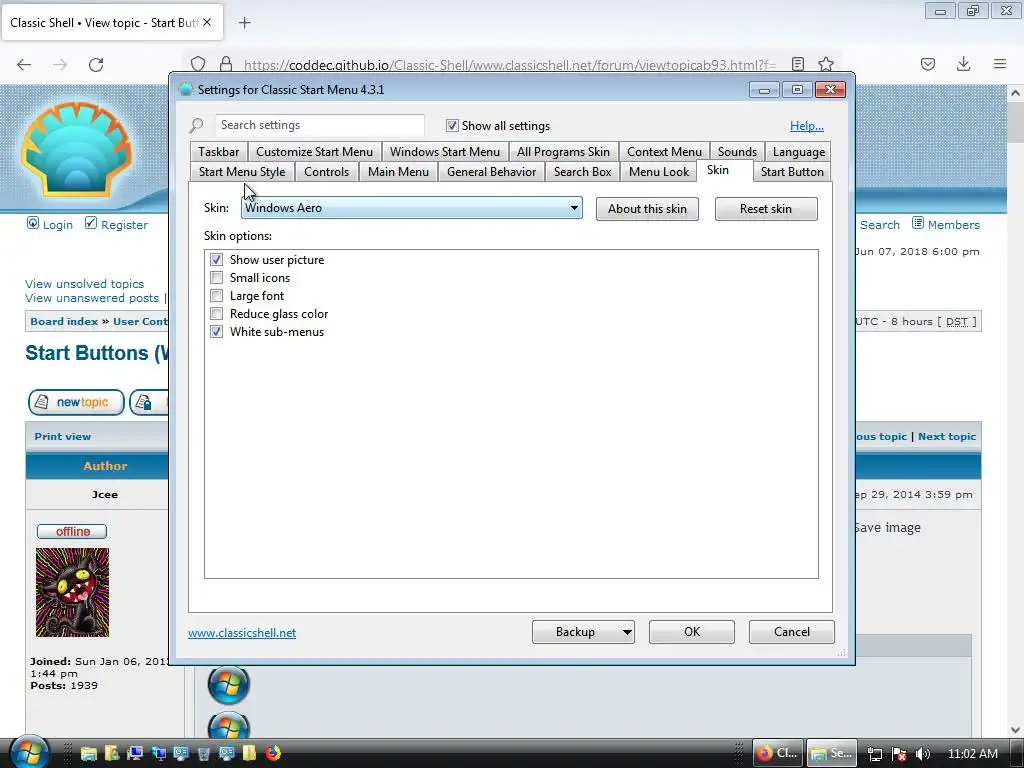Dismiss the dialog with Cancel
The width and height of the screenshot is (1024, 768).
click(792, 632)
